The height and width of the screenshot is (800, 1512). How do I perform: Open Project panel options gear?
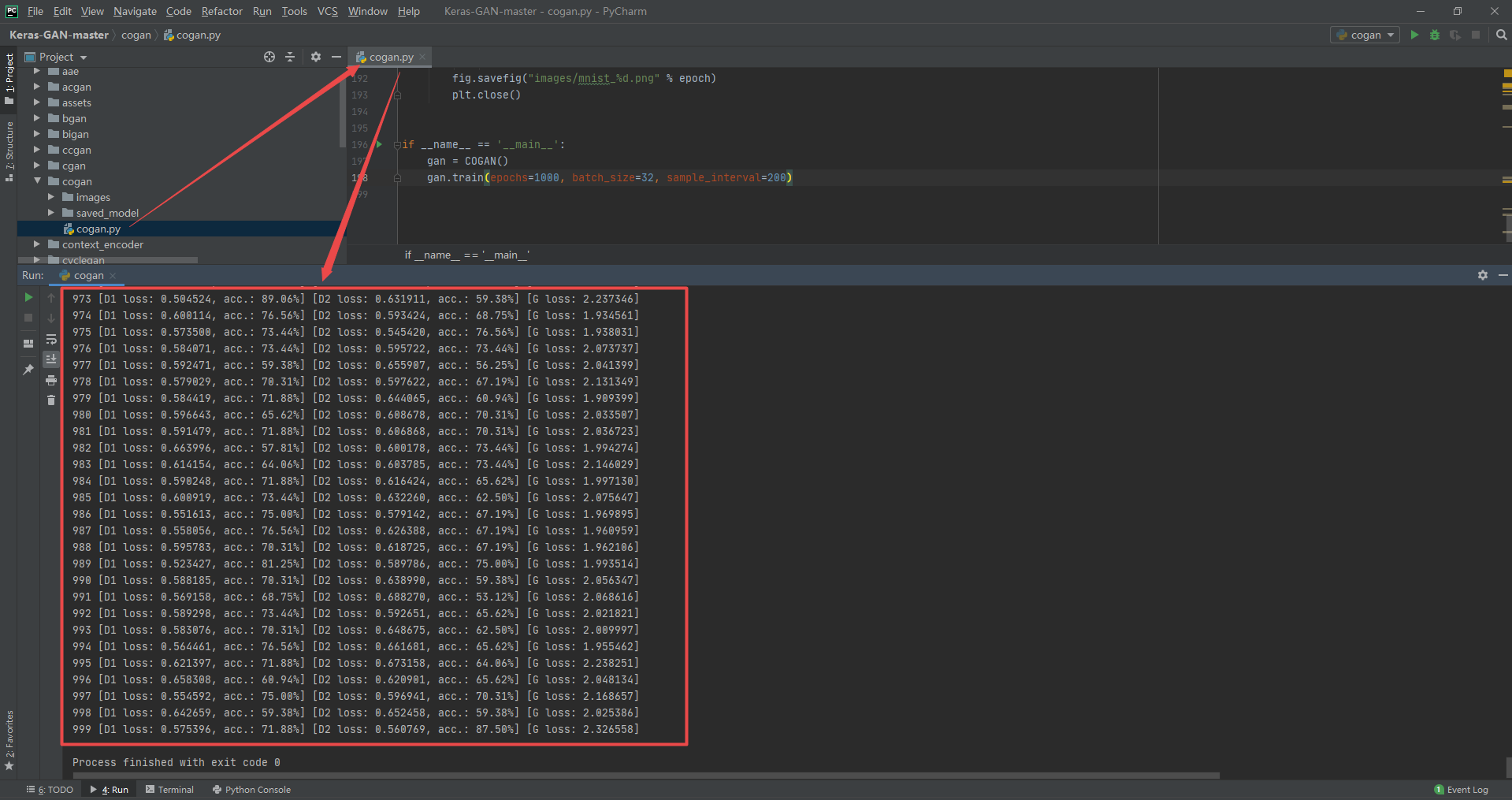(x=316, y=57)
